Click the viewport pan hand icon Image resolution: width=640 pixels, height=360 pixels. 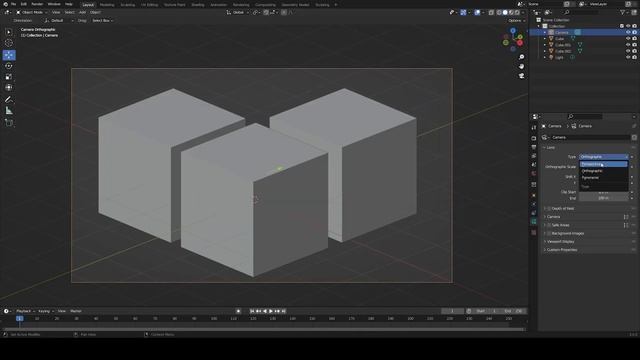tap(521, 66)
